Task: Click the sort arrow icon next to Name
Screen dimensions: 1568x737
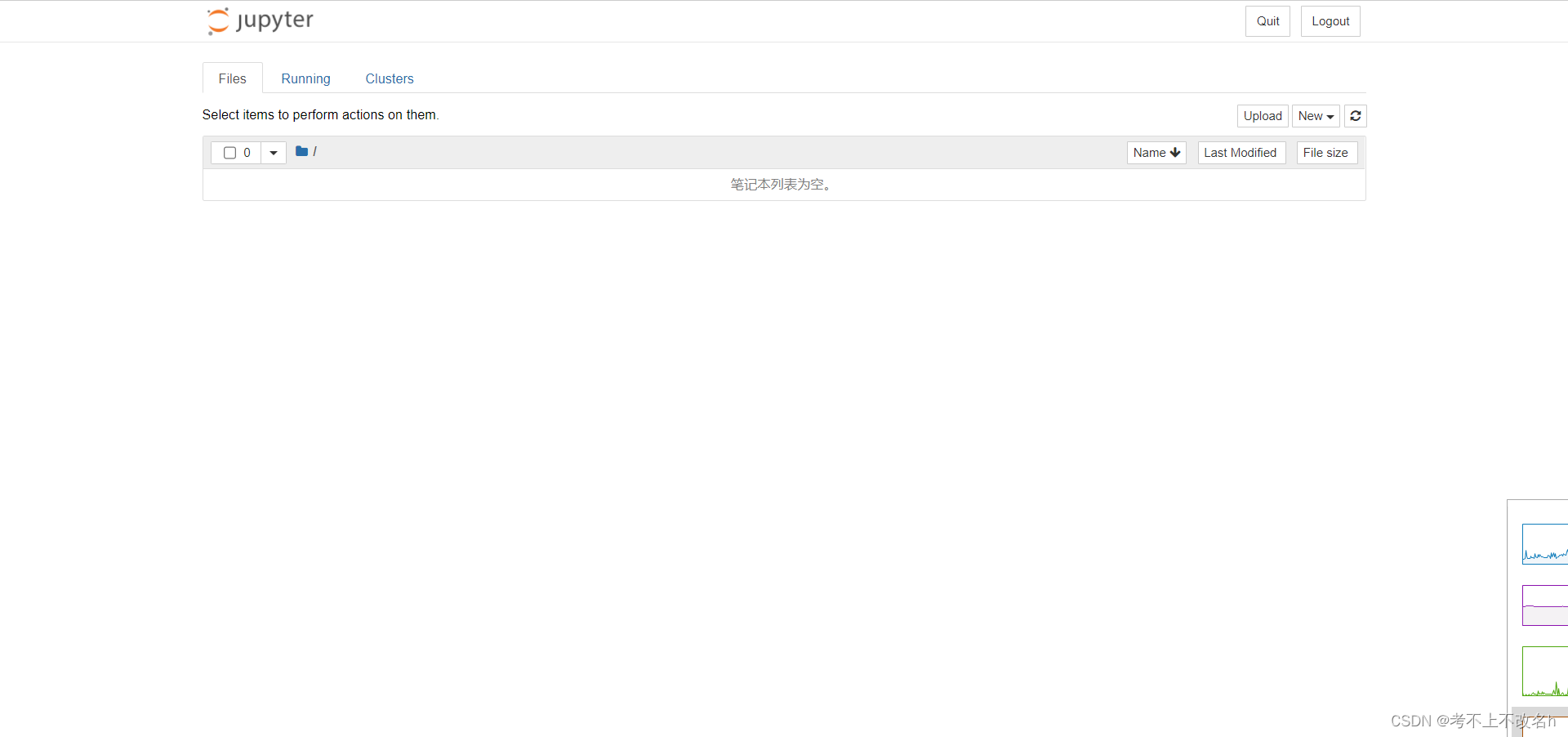Action: point(1175,152)
